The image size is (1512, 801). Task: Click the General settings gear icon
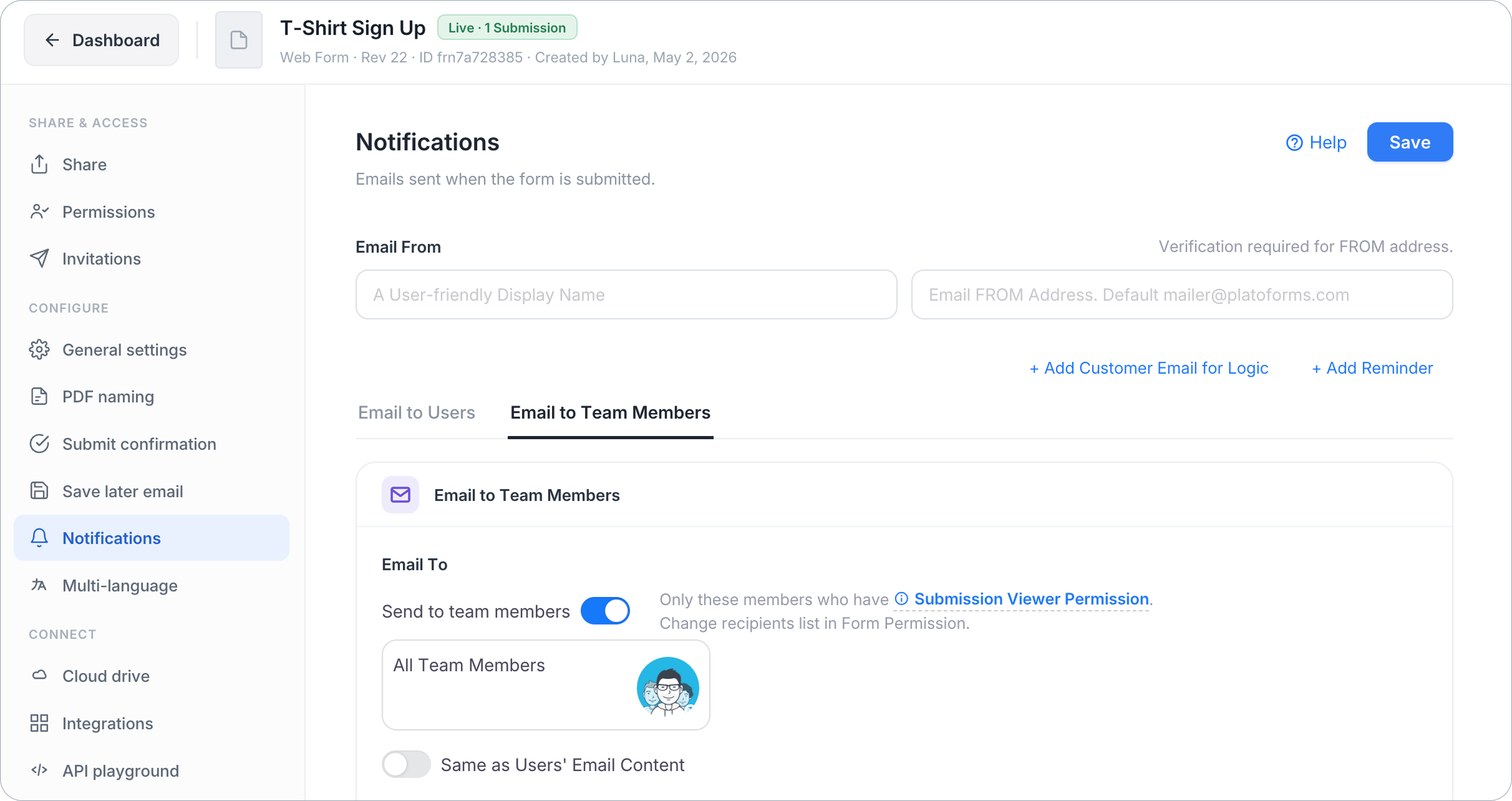click(x=39, y=349)
